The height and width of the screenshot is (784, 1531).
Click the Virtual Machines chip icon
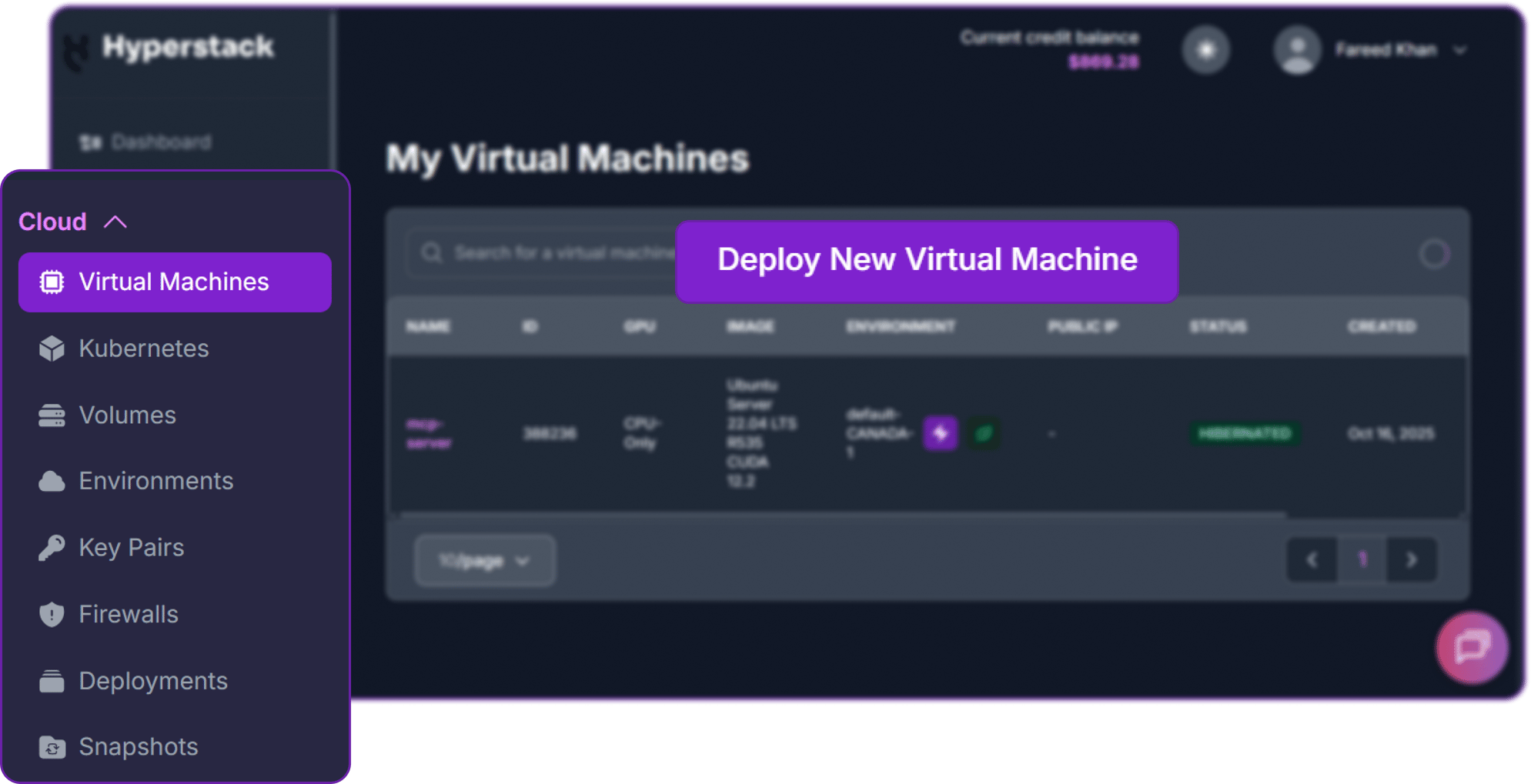(52, 282)
